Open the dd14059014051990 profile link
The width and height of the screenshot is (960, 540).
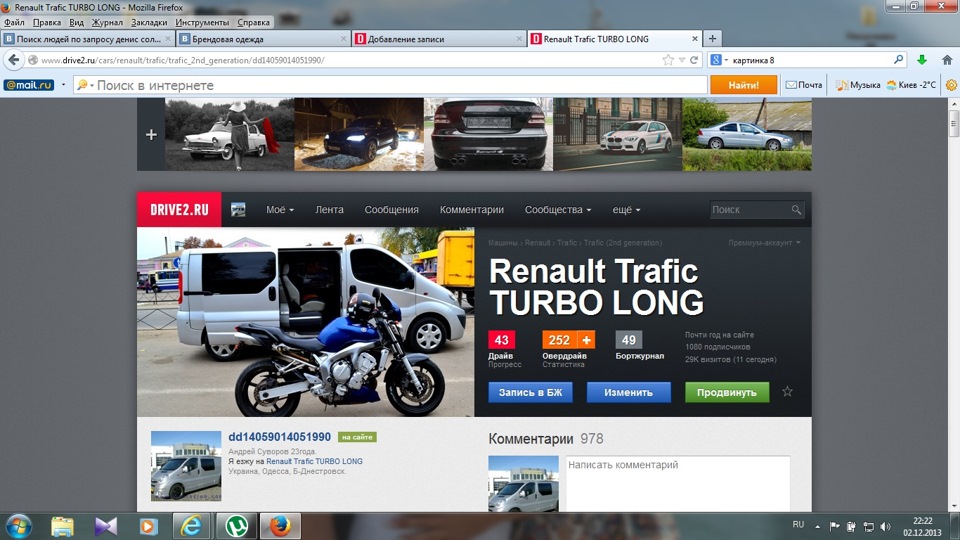coord(279,437)
